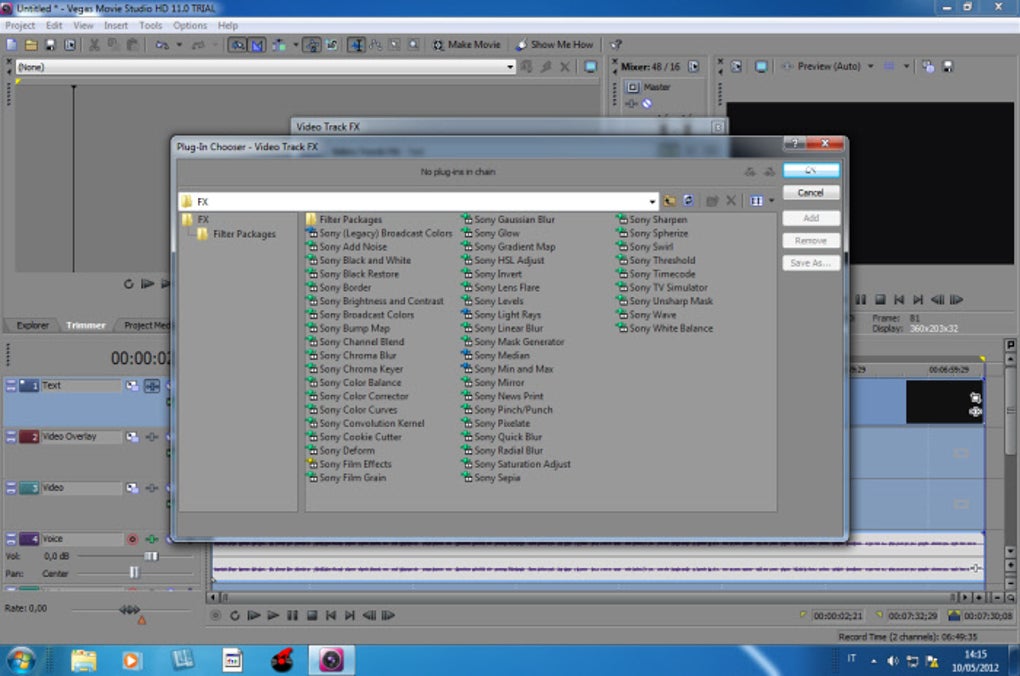
Task: Click the Master bus icon in Mixer
Action: pyautogui.click(x=632, y=87)
